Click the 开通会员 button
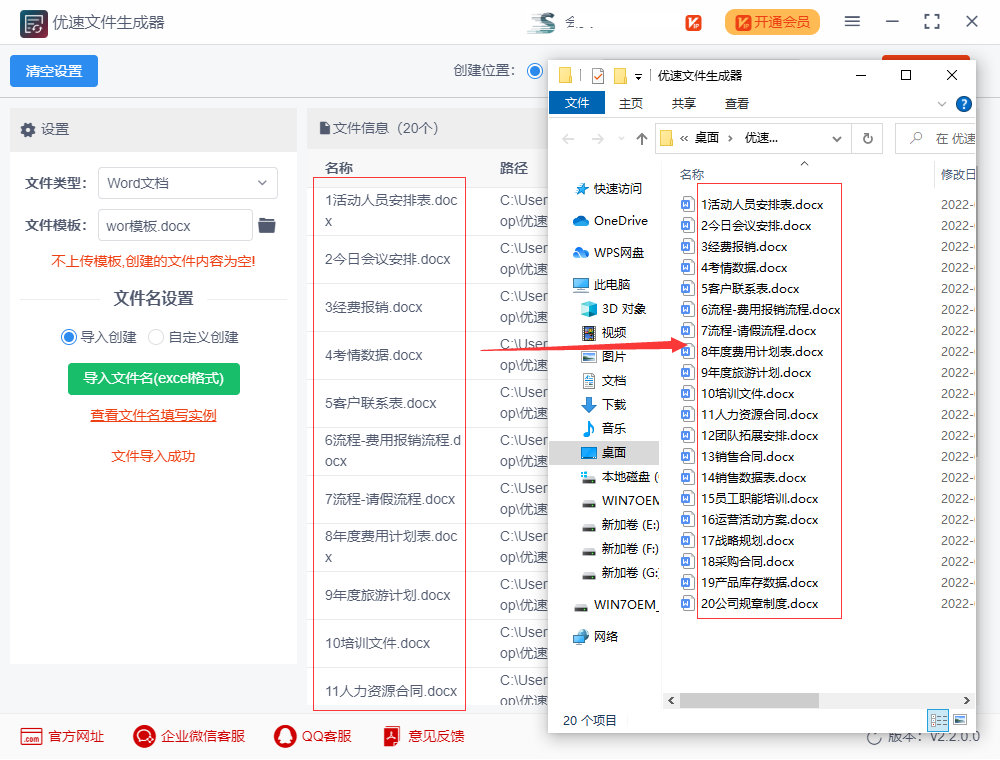1000x760 pixels. tap(772, 22)
